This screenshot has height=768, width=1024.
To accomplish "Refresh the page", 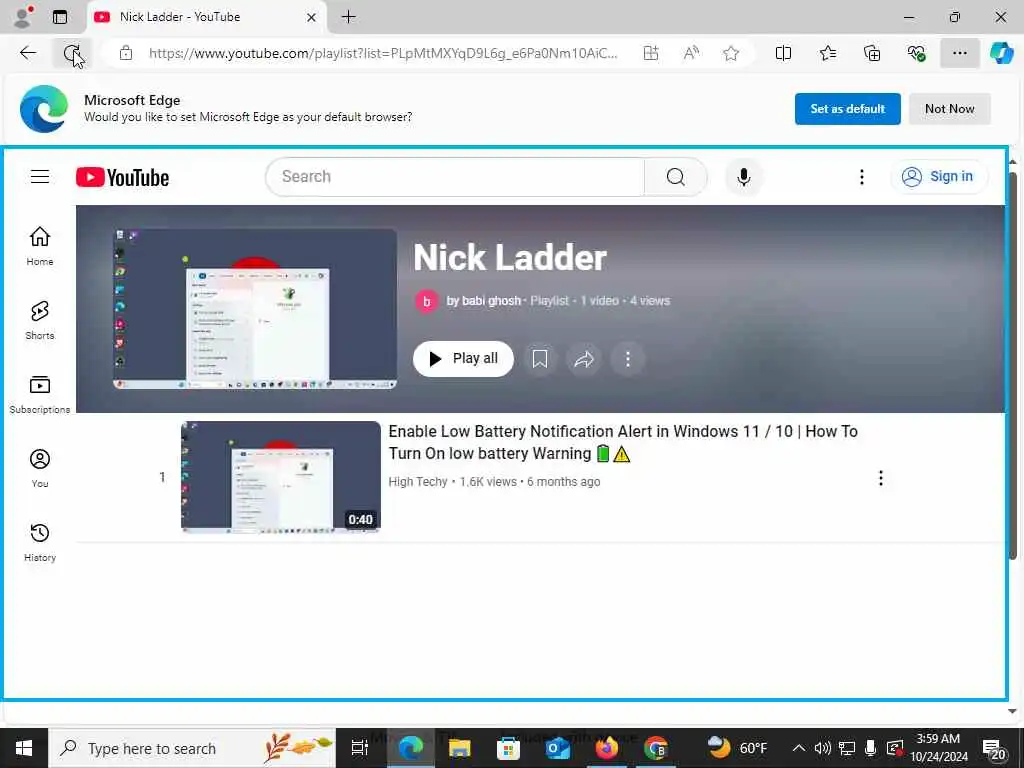I will click(72, 53).
